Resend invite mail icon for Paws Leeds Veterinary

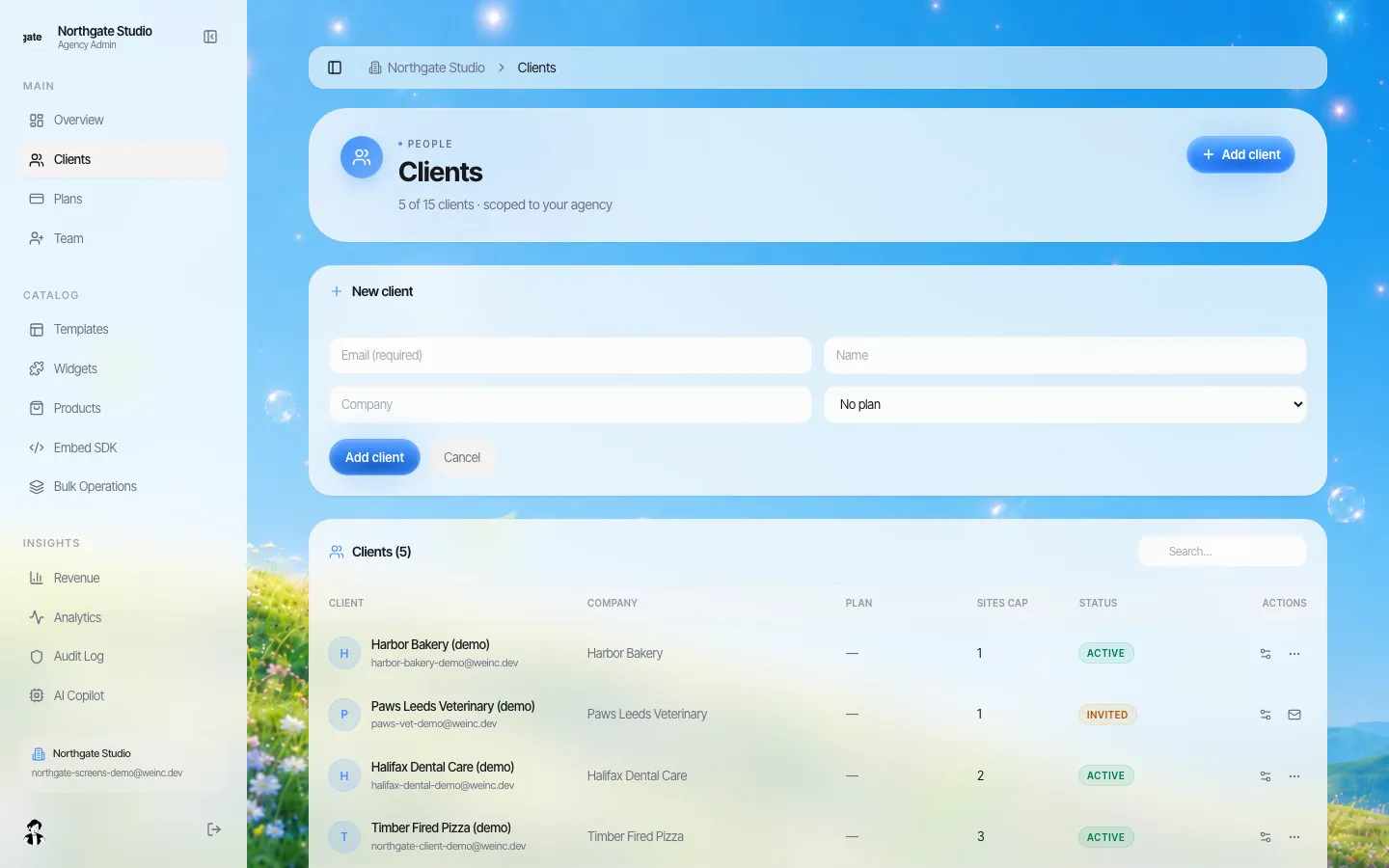click(x=1294, y=715)
